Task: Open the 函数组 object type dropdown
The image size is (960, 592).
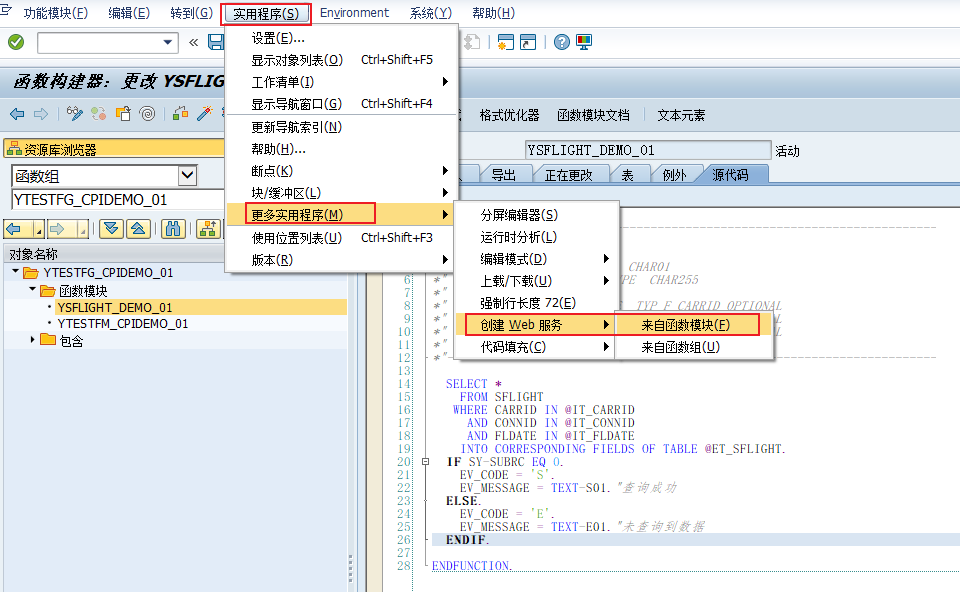Action: (x=187, y=176)
